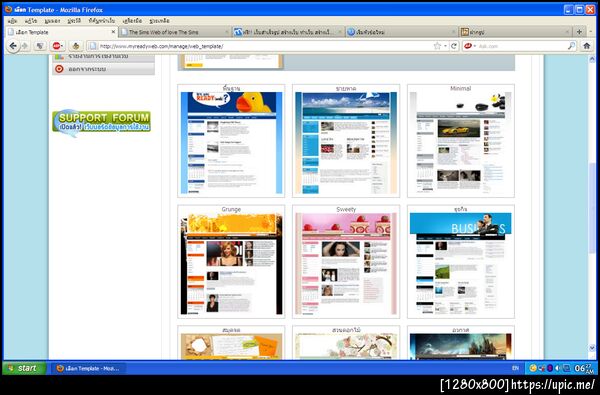Select the Minimal template thumbnail
The width and height of the screenshot is (600, 395).
(461, 143)
